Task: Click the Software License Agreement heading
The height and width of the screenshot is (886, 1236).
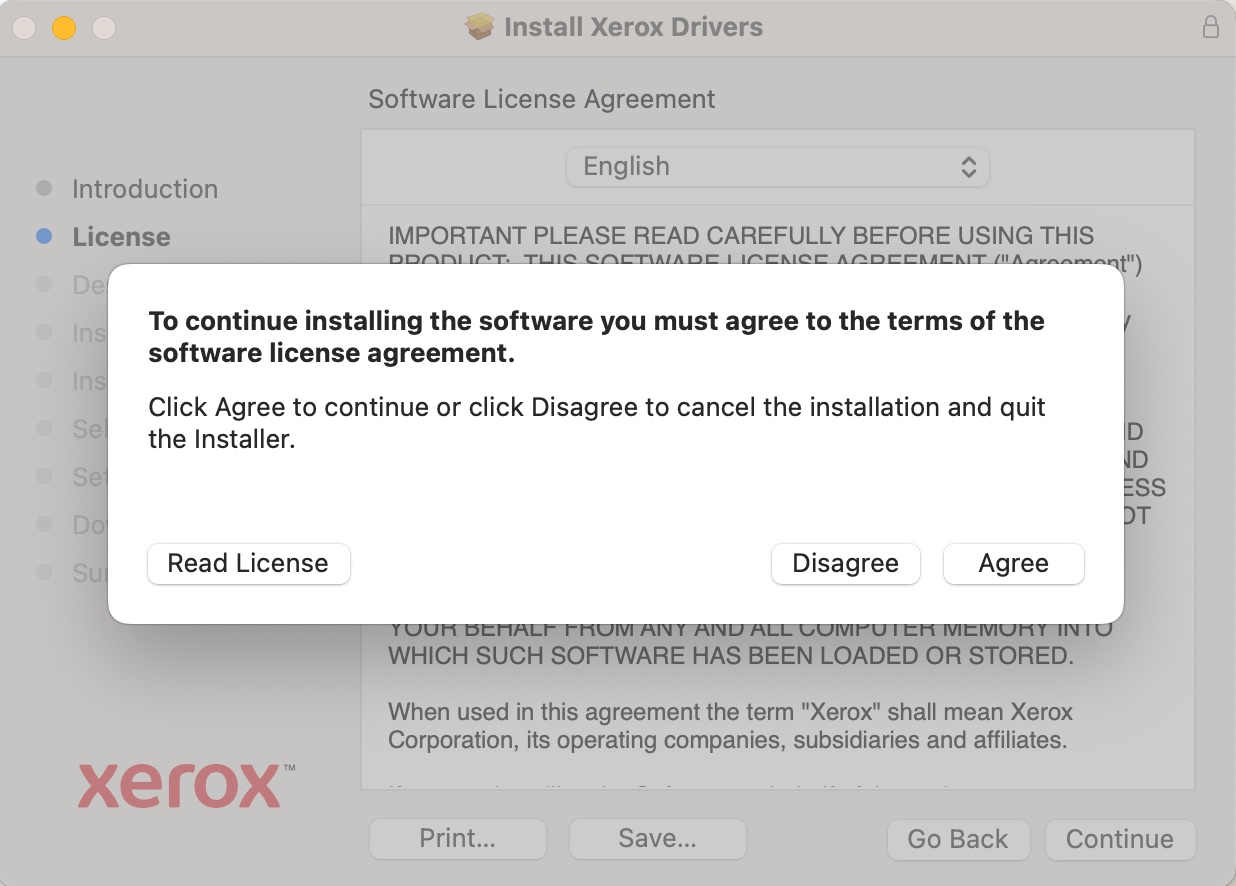Action: point(541,99)
